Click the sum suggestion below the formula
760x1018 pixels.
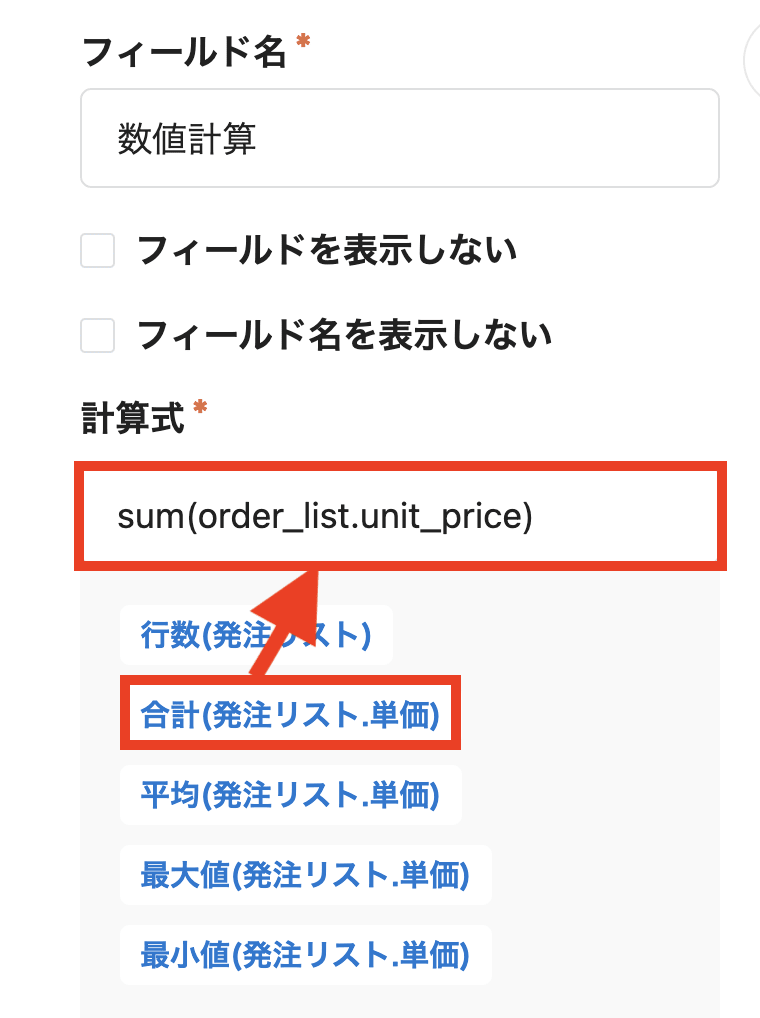[290, 714]
